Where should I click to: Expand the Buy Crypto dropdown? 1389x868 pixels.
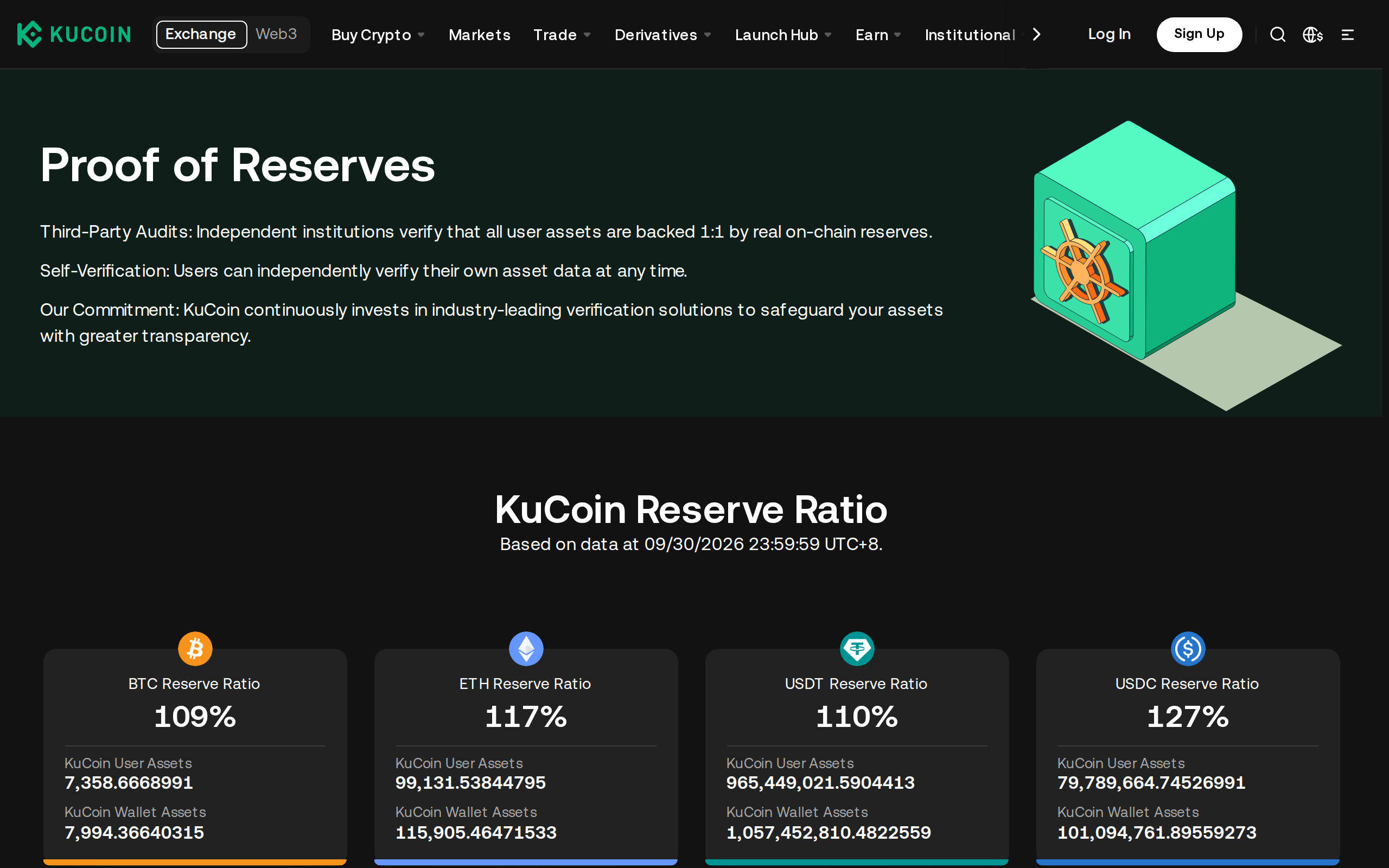(378, 35)
